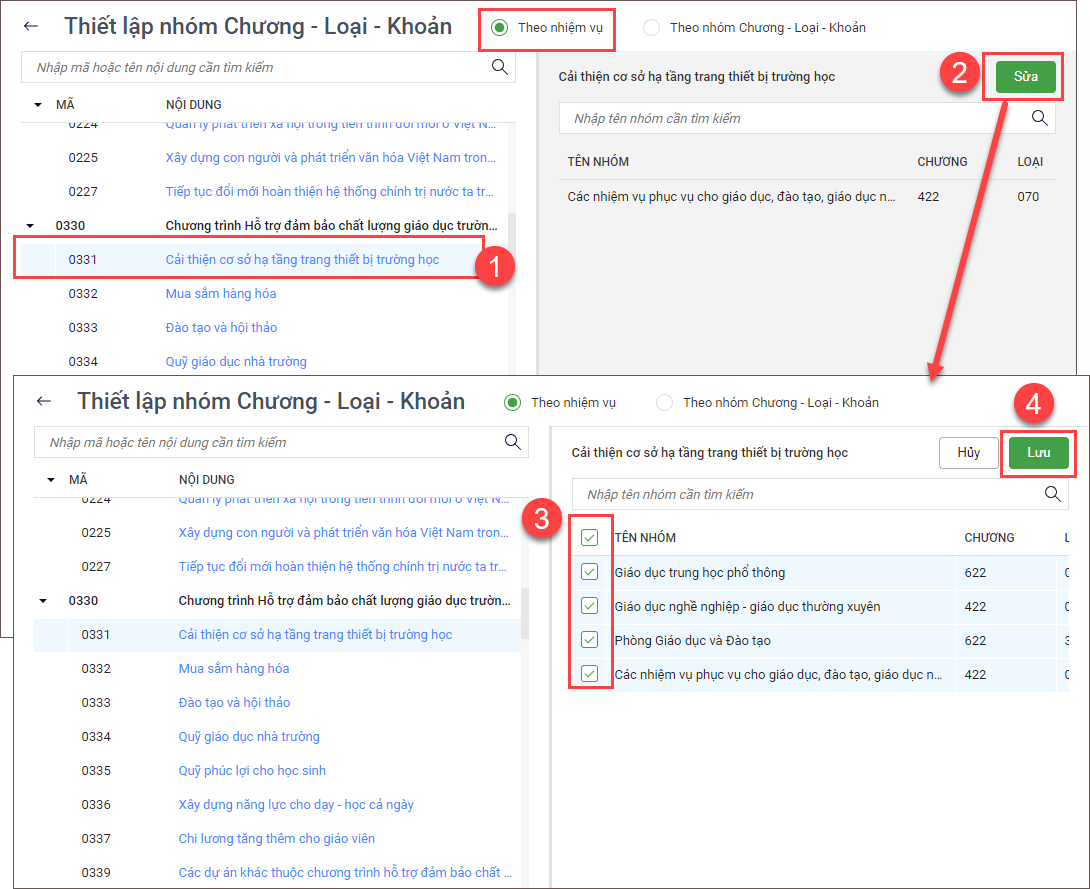Select 'Theo nhiệm vụ' radio in top panel
Screen dimensions: 1090x889
click(499, 27)
